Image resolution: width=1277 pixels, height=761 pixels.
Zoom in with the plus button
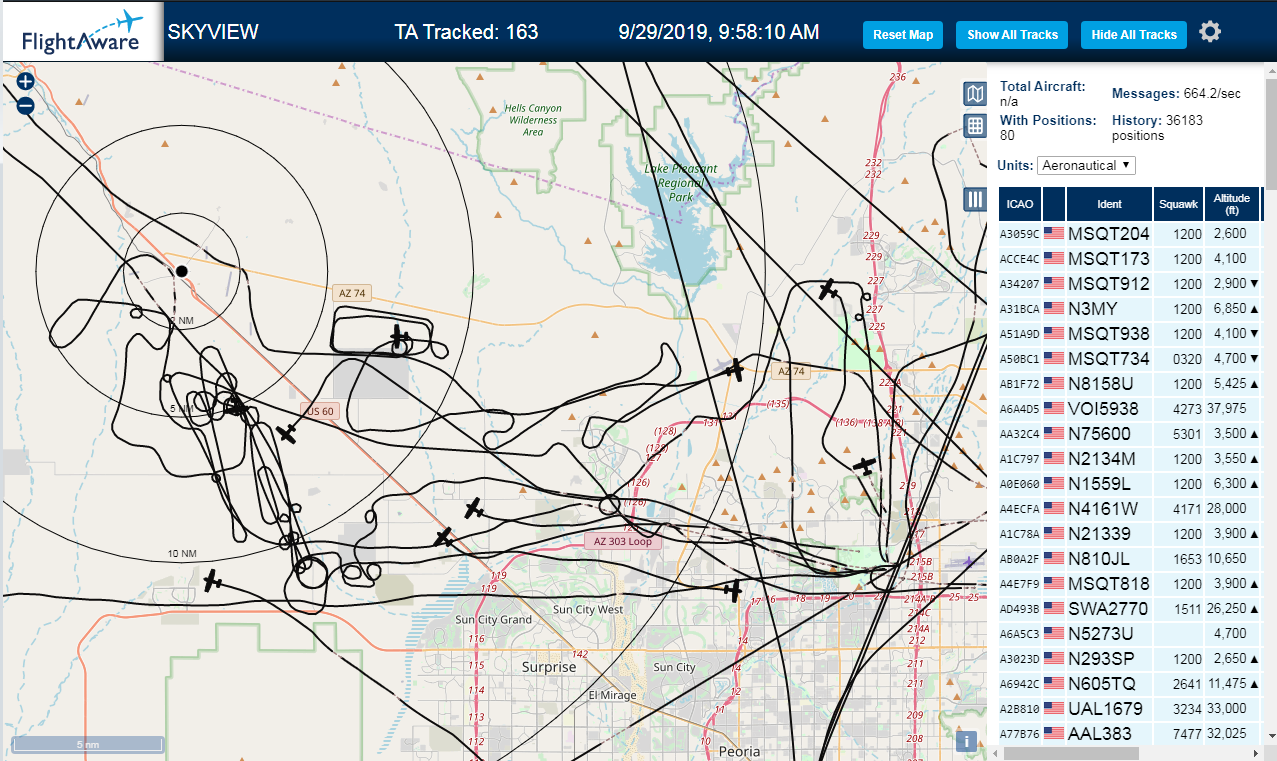click(x=26, y=82)
